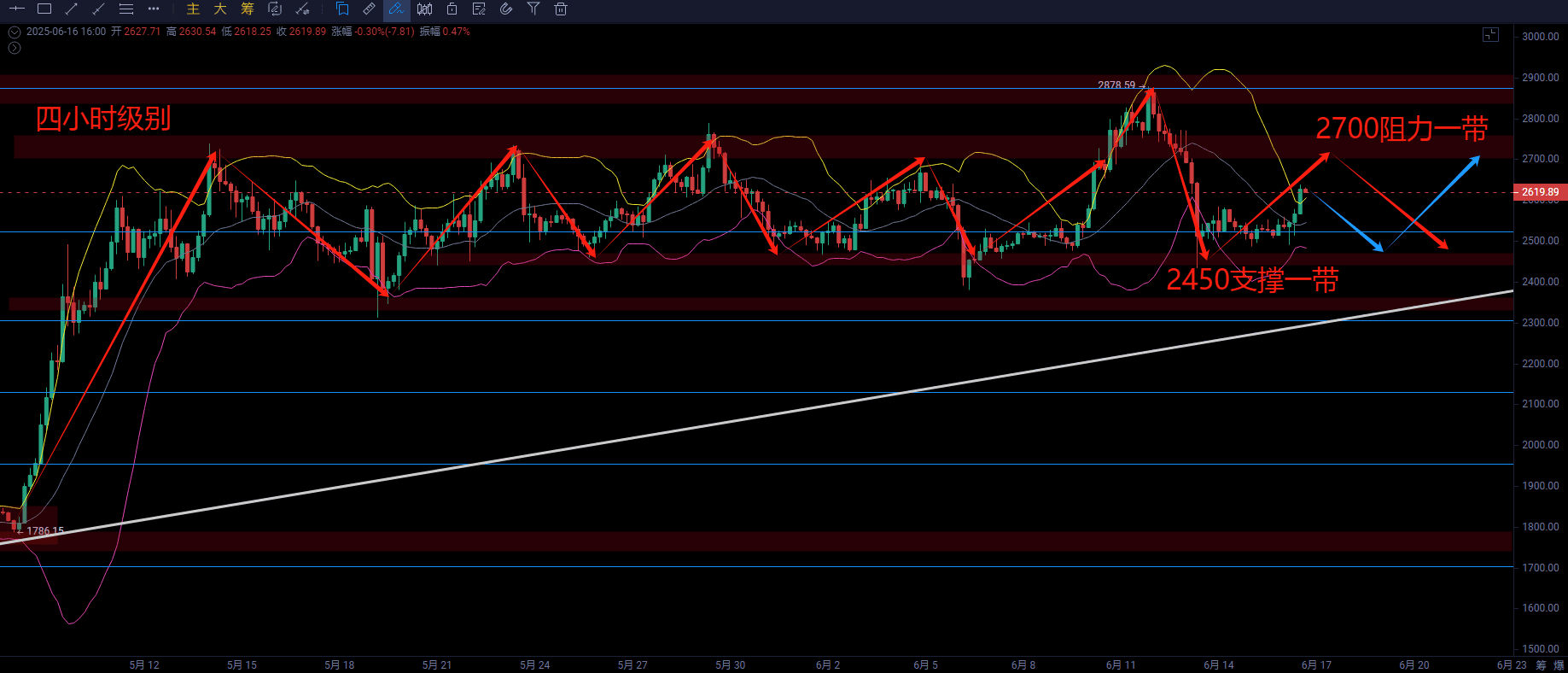Select the ruler measurement tool

click(370, 9)
